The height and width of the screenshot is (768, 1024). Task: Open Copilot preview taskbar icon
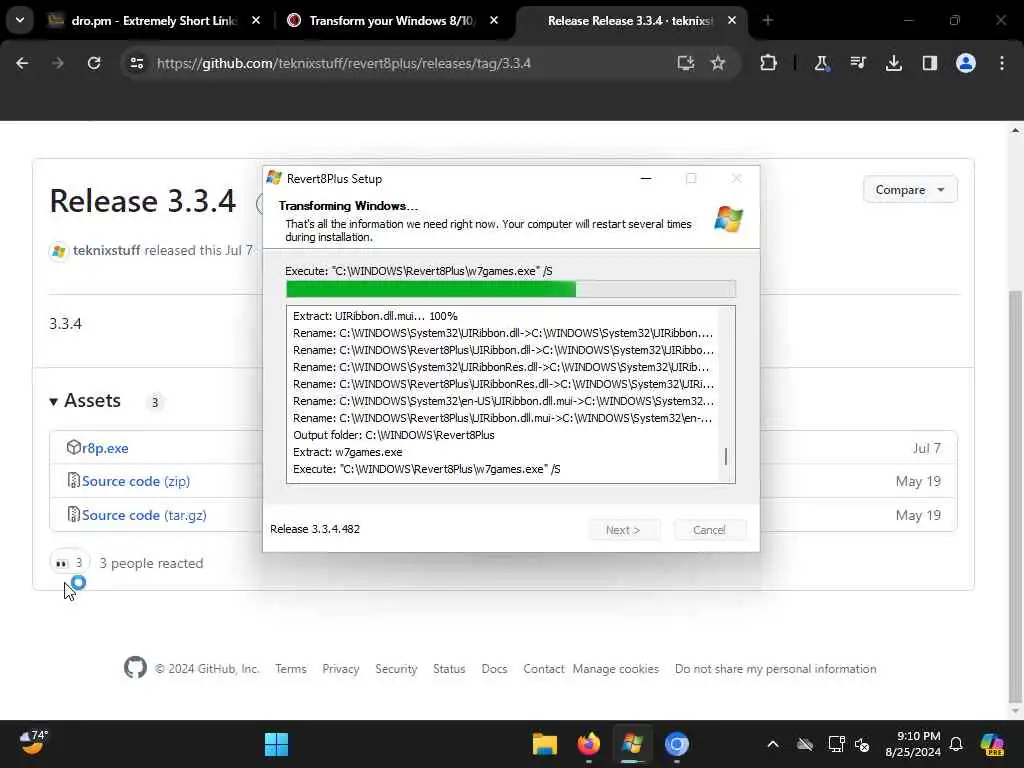point(991,744)
